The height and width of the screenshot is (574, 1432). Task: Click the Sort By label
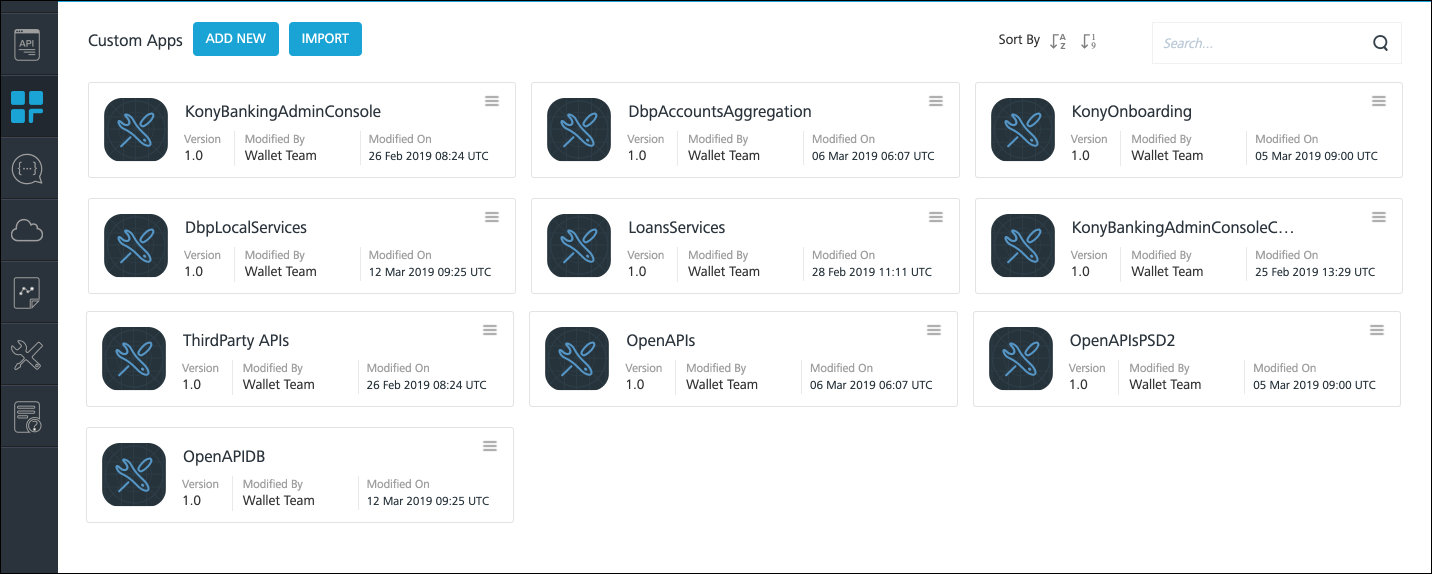1019,40
